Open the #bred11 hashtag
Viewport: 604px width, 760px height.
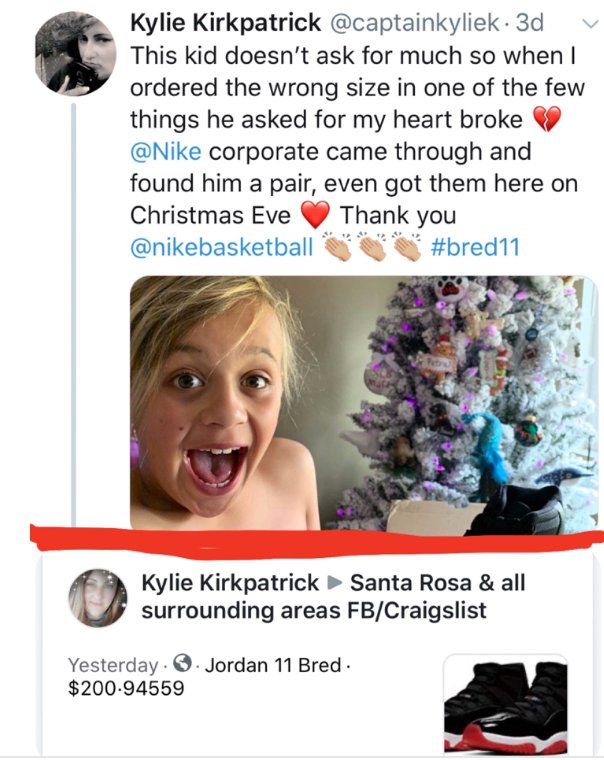(475, 247)
